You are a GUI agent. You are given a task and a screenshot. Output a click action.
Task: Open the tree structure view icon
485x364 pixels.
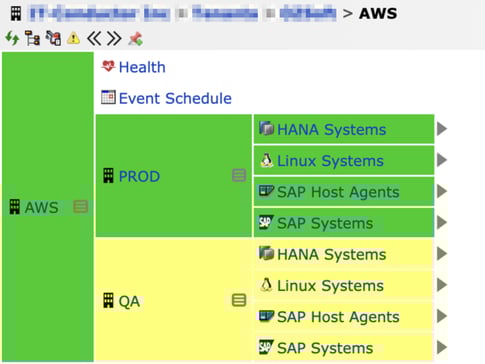click(32, 39)
